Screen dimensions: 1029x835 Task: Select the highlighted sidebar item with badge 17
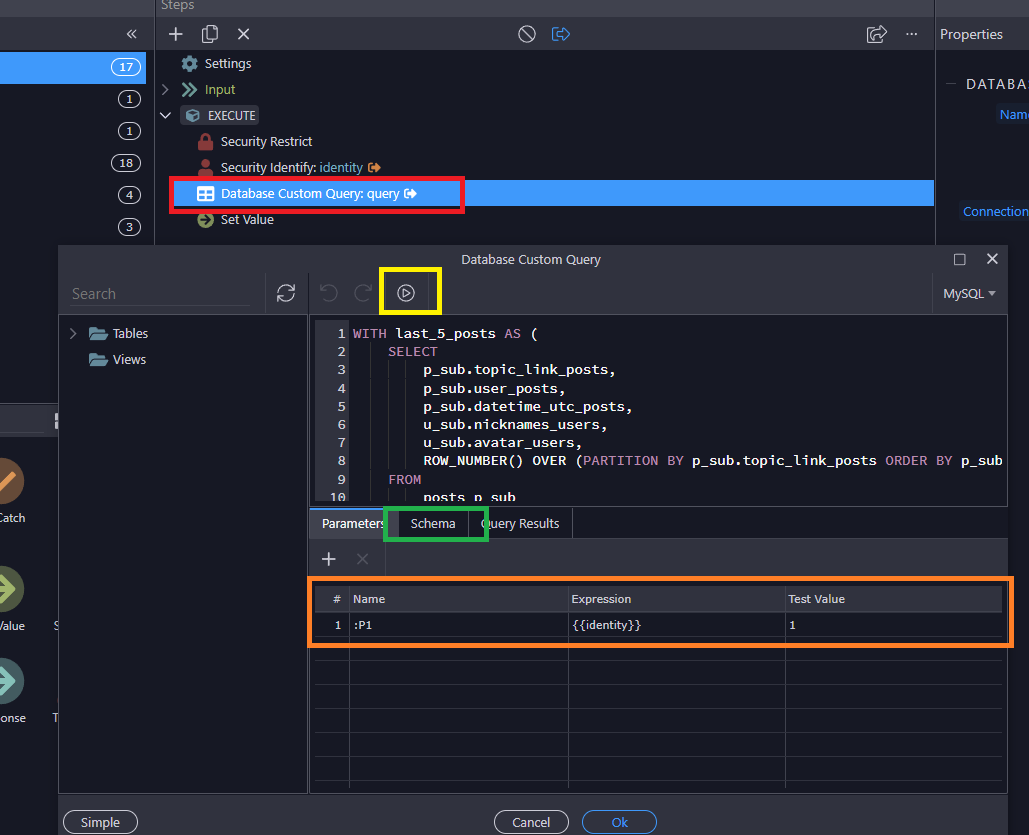73,67
